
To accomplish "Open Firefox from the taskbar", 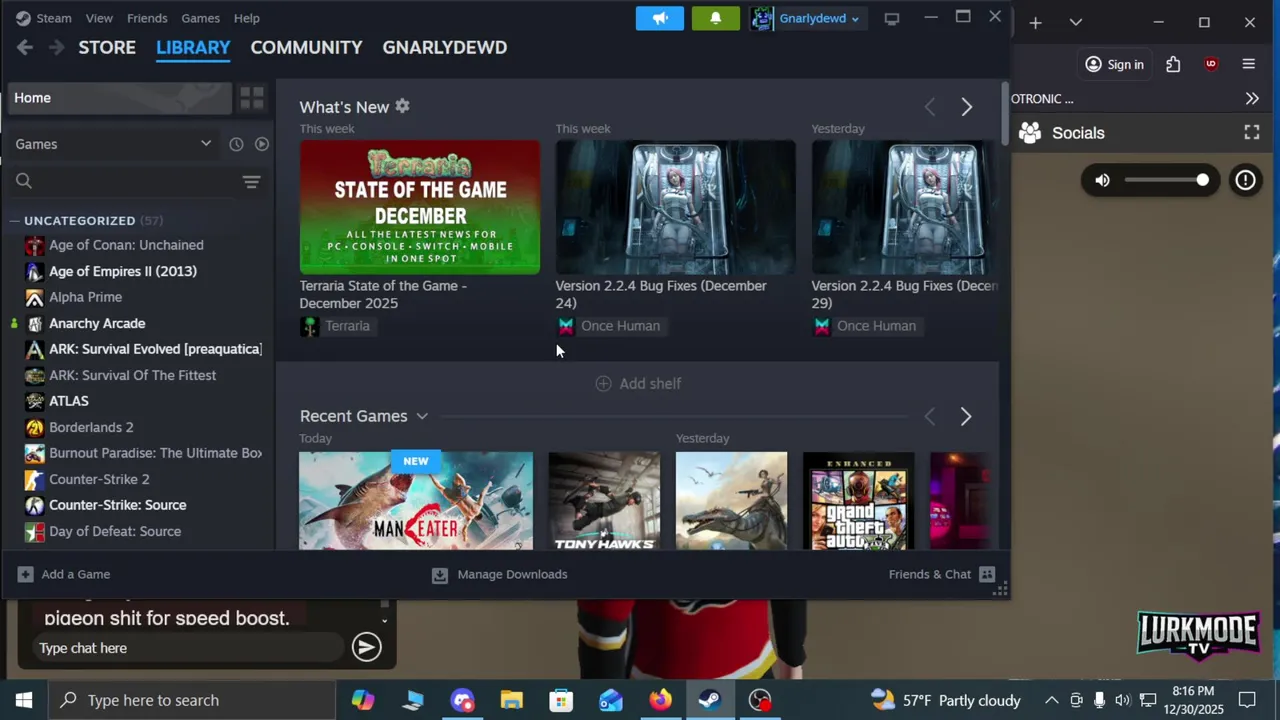I will pos(661,700).
